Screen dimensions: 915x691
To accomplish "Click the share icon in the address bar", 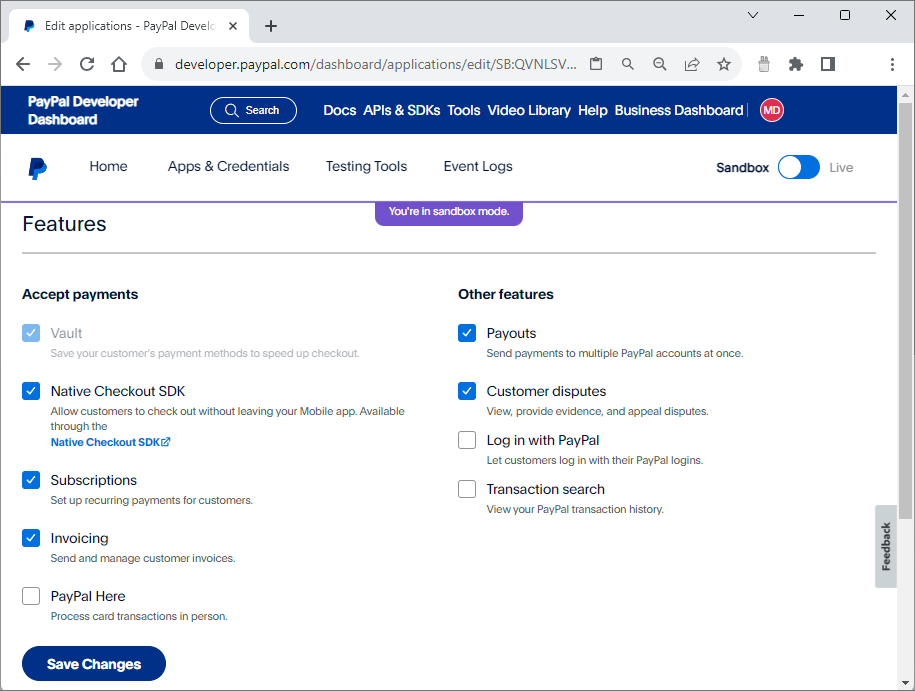I will tap(691, 63).
